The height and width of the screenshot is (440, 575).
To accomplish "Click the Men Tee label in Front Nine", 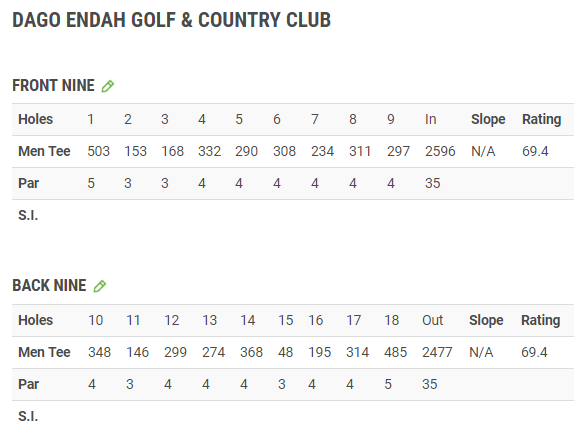I will [x=44, y=151].
